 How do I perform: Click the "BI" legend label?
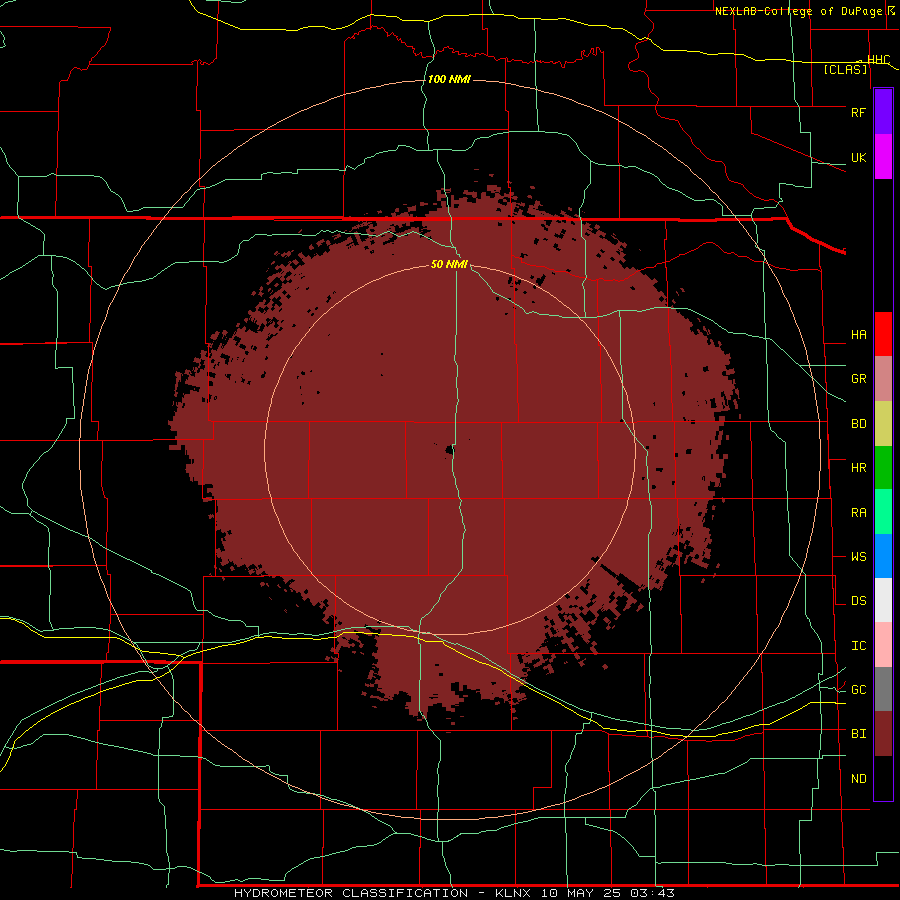(x=858, y=734)
